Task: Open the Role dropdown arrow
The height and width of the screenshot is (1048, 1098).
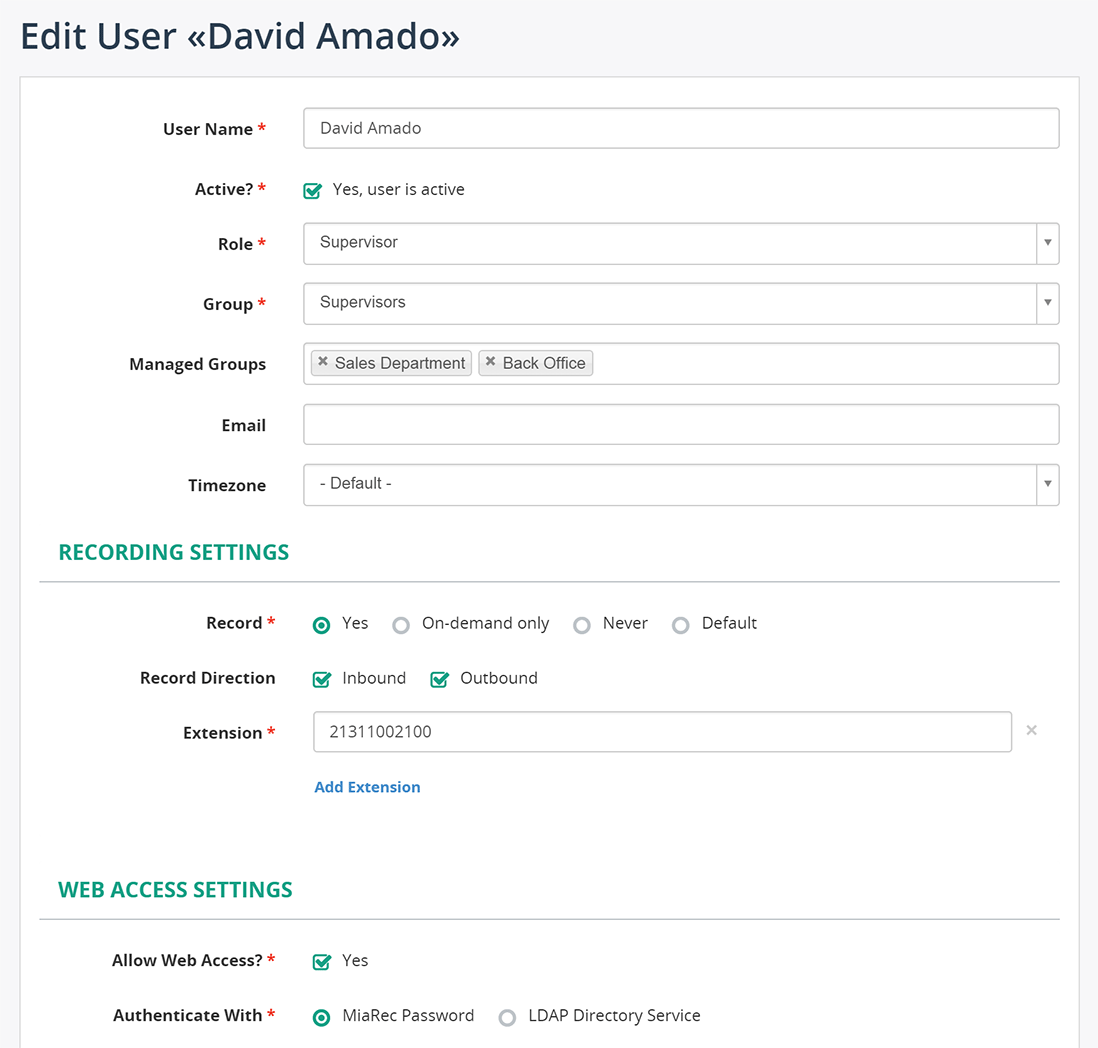Action: 1047,243
